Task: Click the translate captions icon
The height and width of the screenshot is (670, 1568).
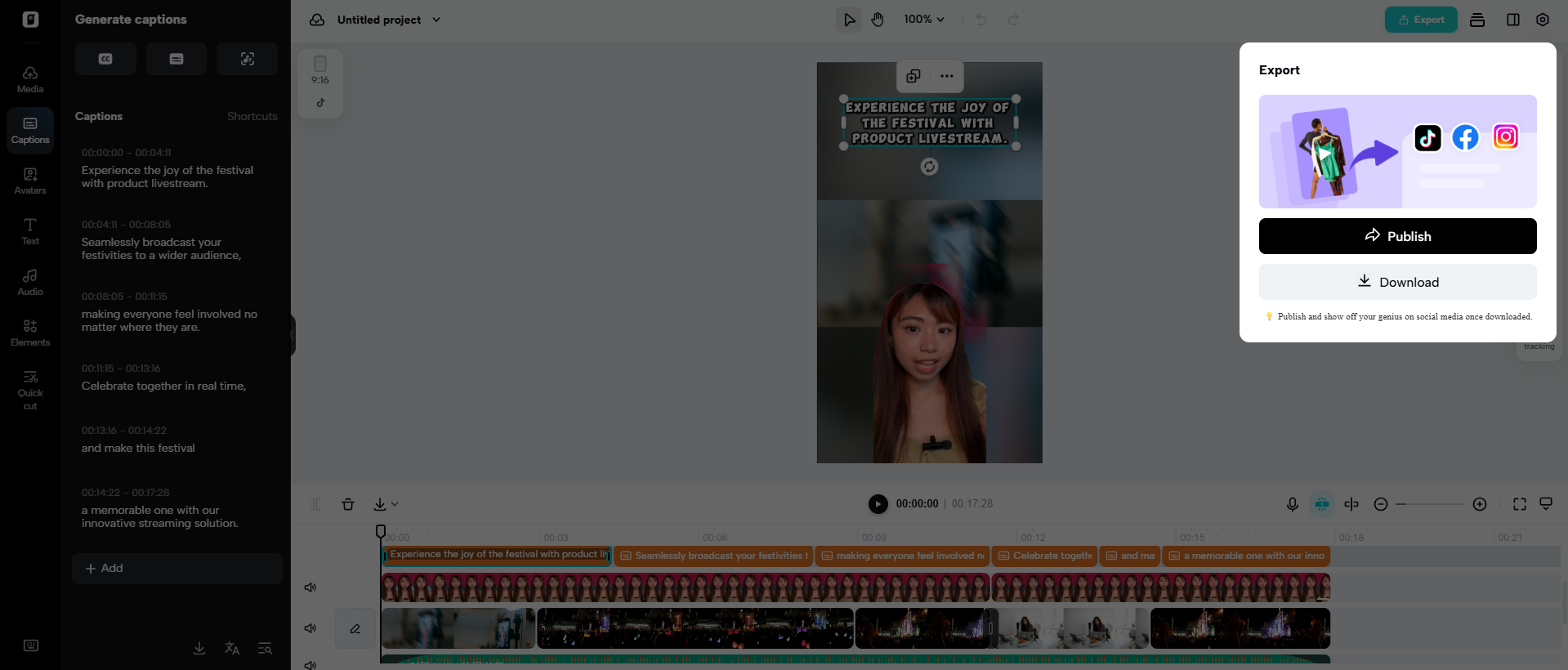Action: [232, 648]
